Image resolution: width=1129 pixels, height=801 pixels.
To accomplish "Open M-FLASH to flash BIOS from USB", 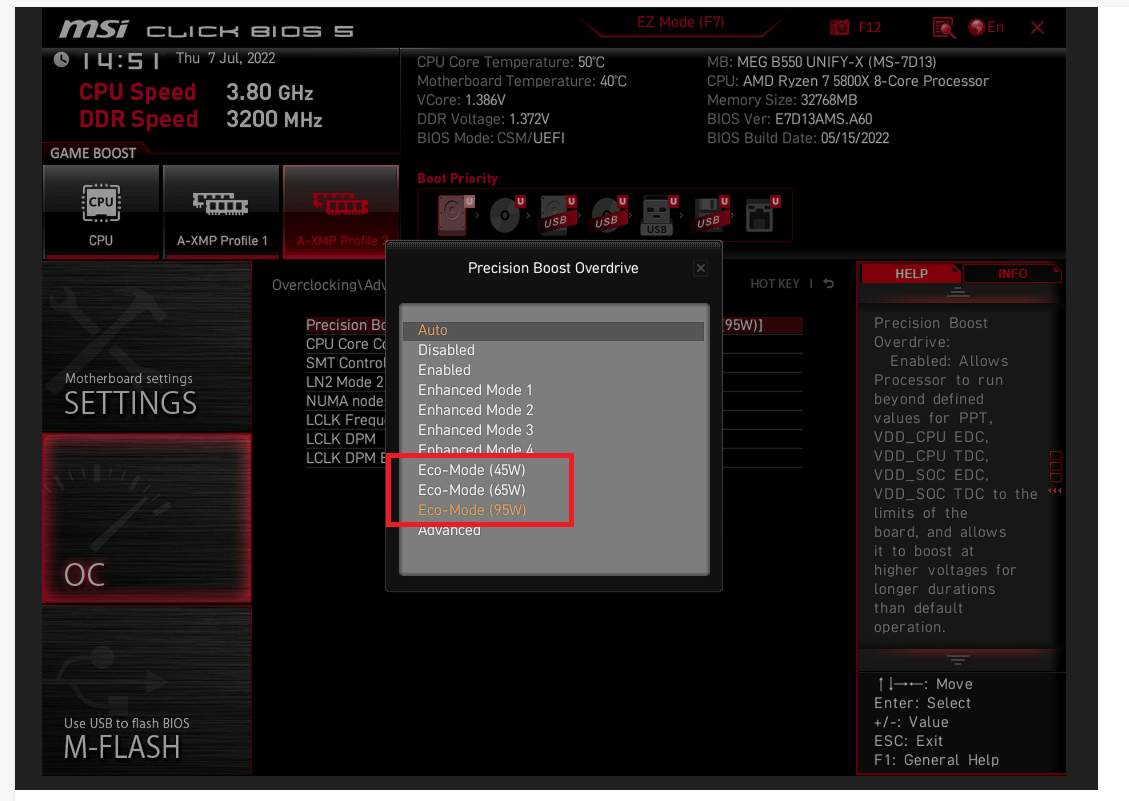I will [x=147, y=690].
